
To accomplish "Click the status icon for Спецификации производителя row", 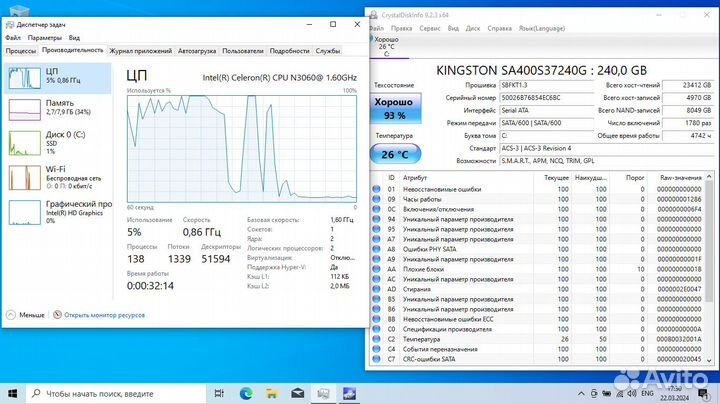I will click(x=377, y=329).
